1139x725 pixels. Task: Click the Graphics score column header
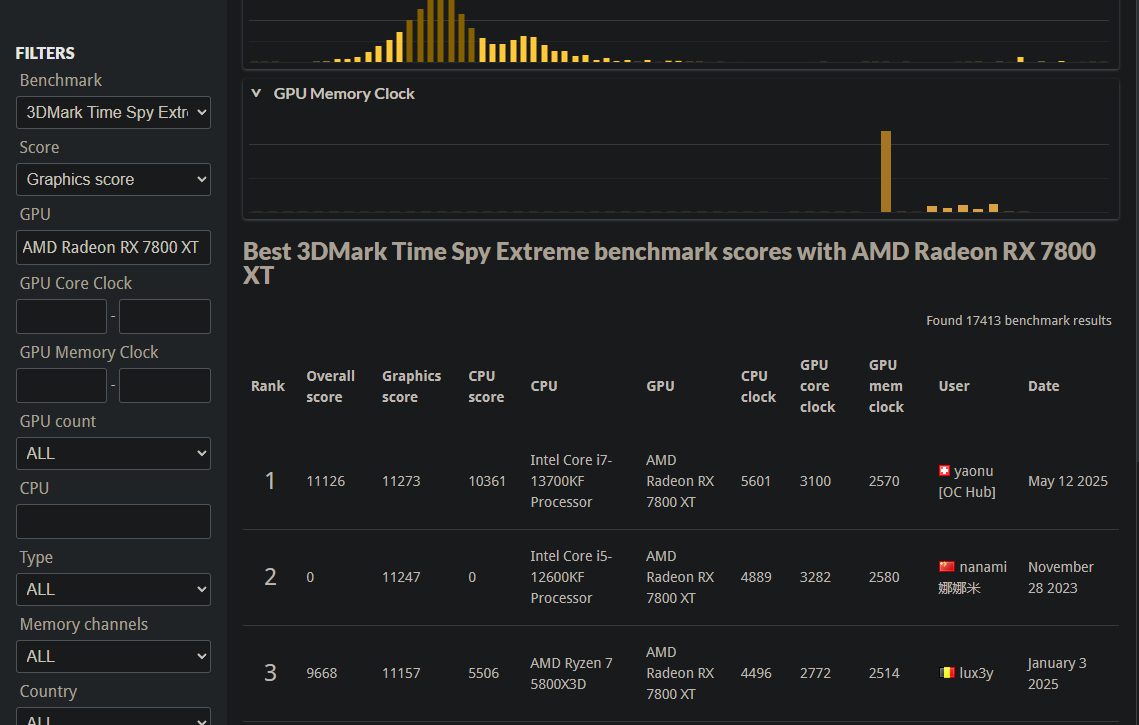[x=411, y=386]
